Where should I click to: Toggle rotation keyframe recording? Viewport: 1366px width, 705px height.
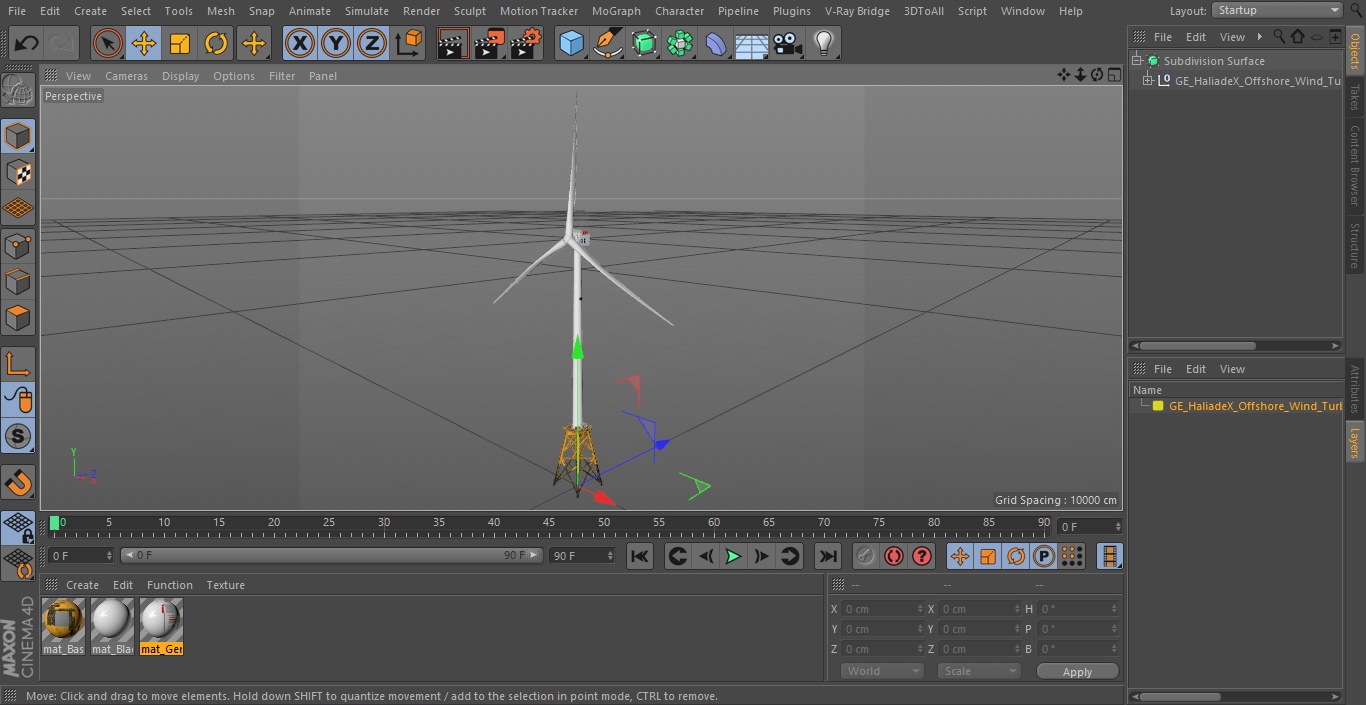pos(1016,556)
